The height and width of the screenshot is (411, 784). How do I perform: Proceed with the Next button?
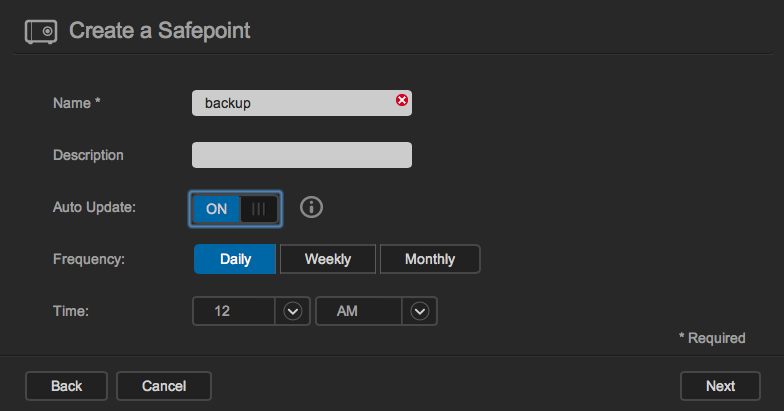click(x=720, y=386)
